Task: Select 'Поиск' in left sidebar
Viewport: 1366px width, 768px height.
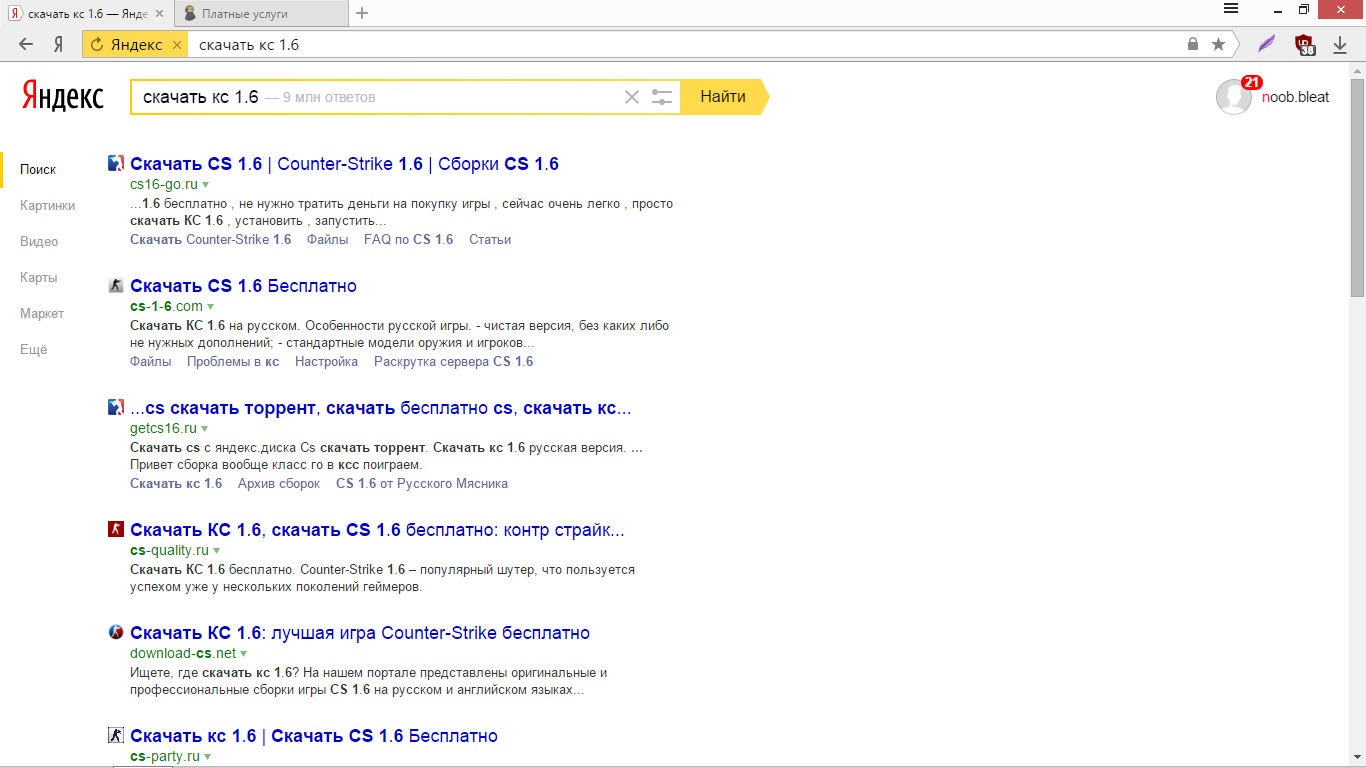Action: [x=38, y=170]
